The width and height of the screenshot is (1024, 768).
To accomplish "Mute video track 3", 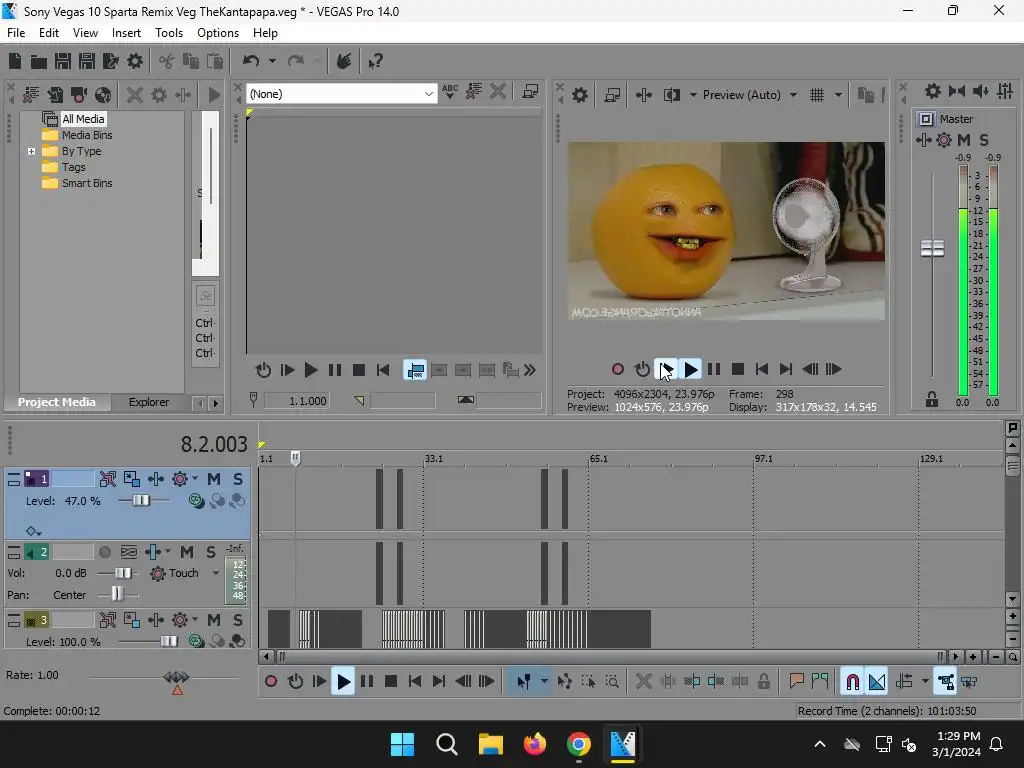I will click(214, 620).
